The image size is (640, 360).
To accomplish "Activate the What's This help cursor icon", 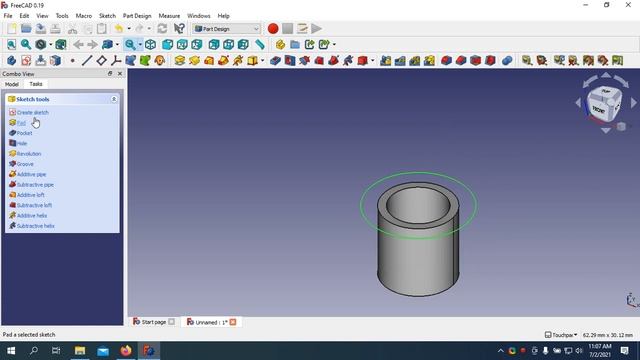I will coord(179,29).
